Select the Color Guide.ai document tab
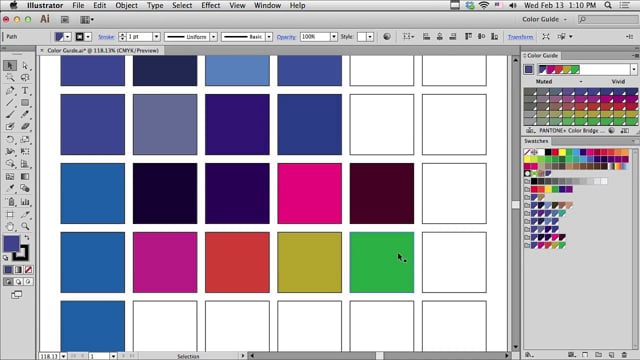 tap(103, 50)
